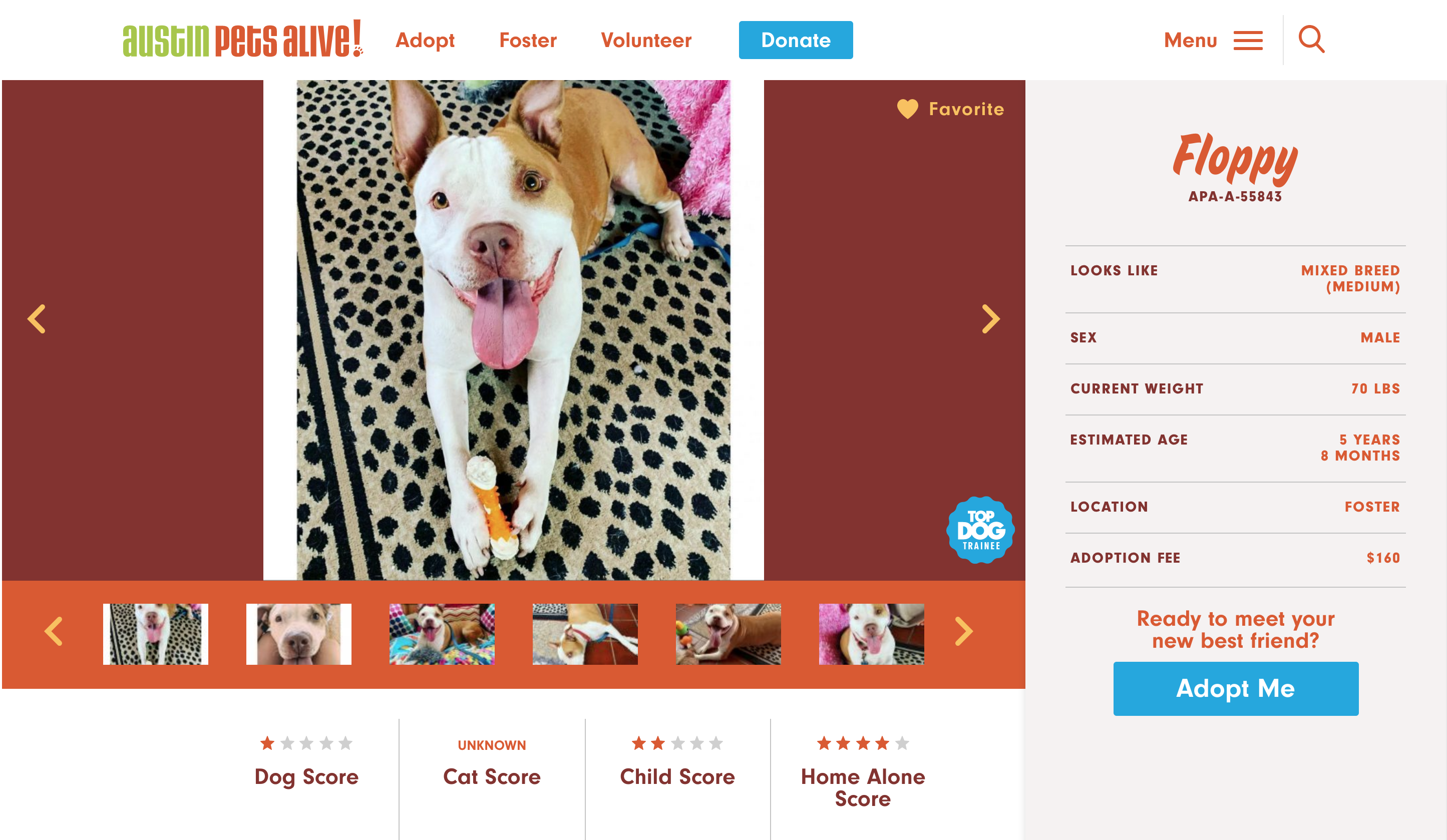The image size is (1447, 840).
Task: Move thumbnail strip back with left chevron
Action: point(54,632)
